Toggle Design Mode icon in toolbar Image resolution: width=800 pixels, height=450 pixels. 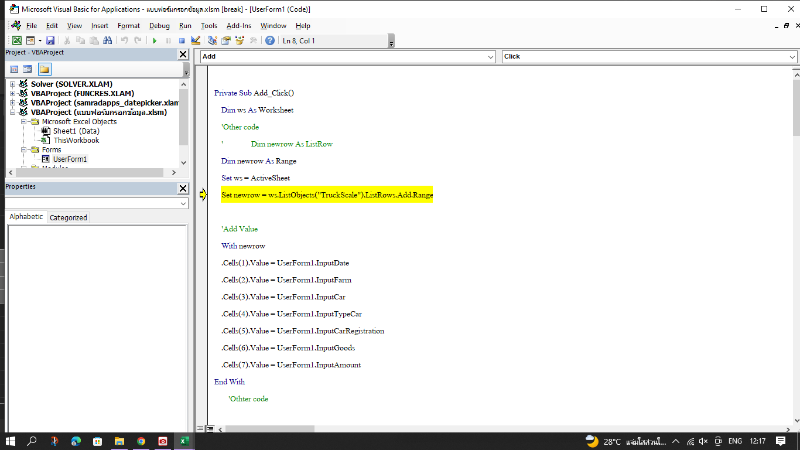tap(196, 41)
